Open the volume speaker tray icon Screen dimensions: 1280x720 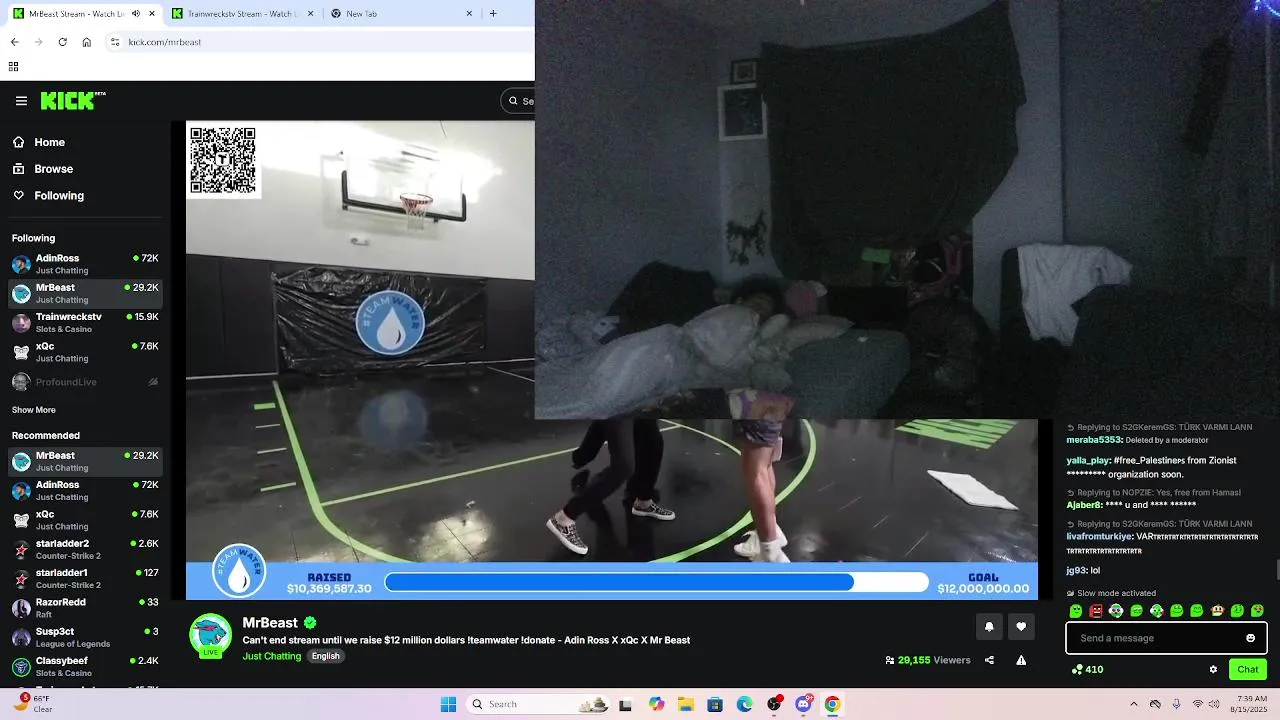1216,704
